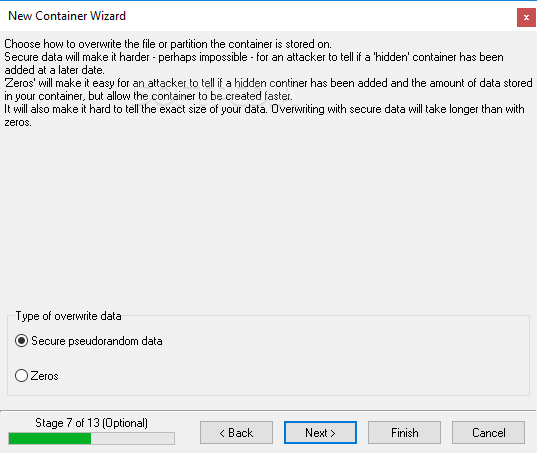Select the Secure pseudorandom data radio button
The height and width of the screenshot is (453, 537).
coord(21,341)
